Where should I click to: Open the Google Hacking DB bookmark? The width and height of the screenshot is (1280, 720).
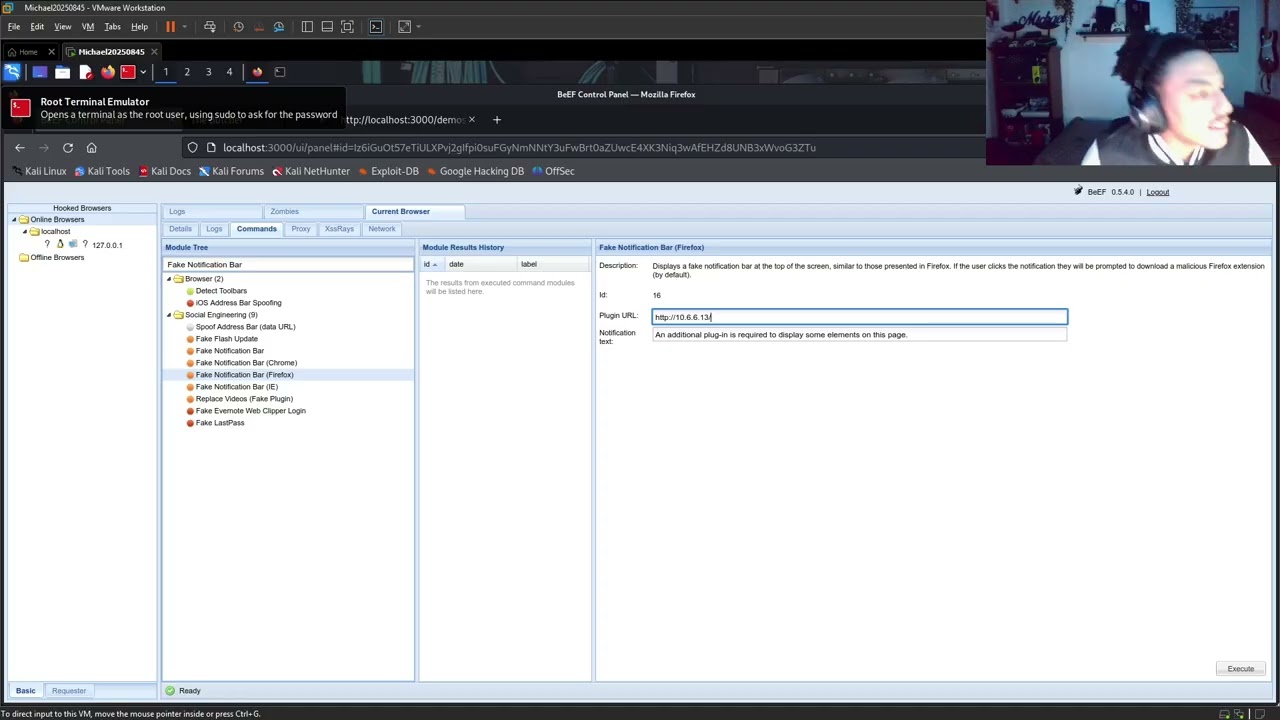click(475, 171)
